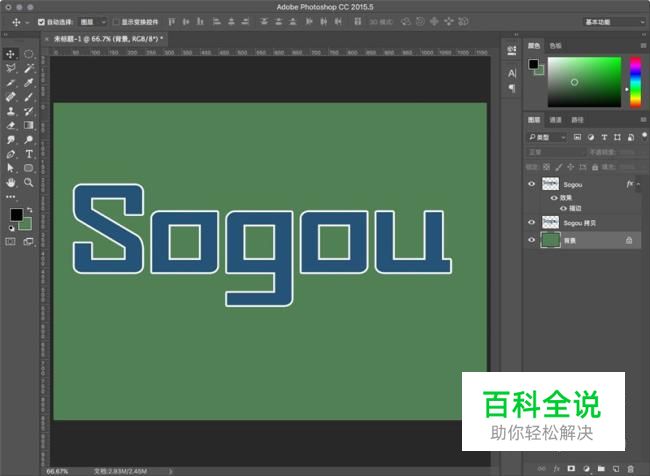Select the Eyedropper tool
The width and height of the screenshot is (650, 476).
coord(29,83)
